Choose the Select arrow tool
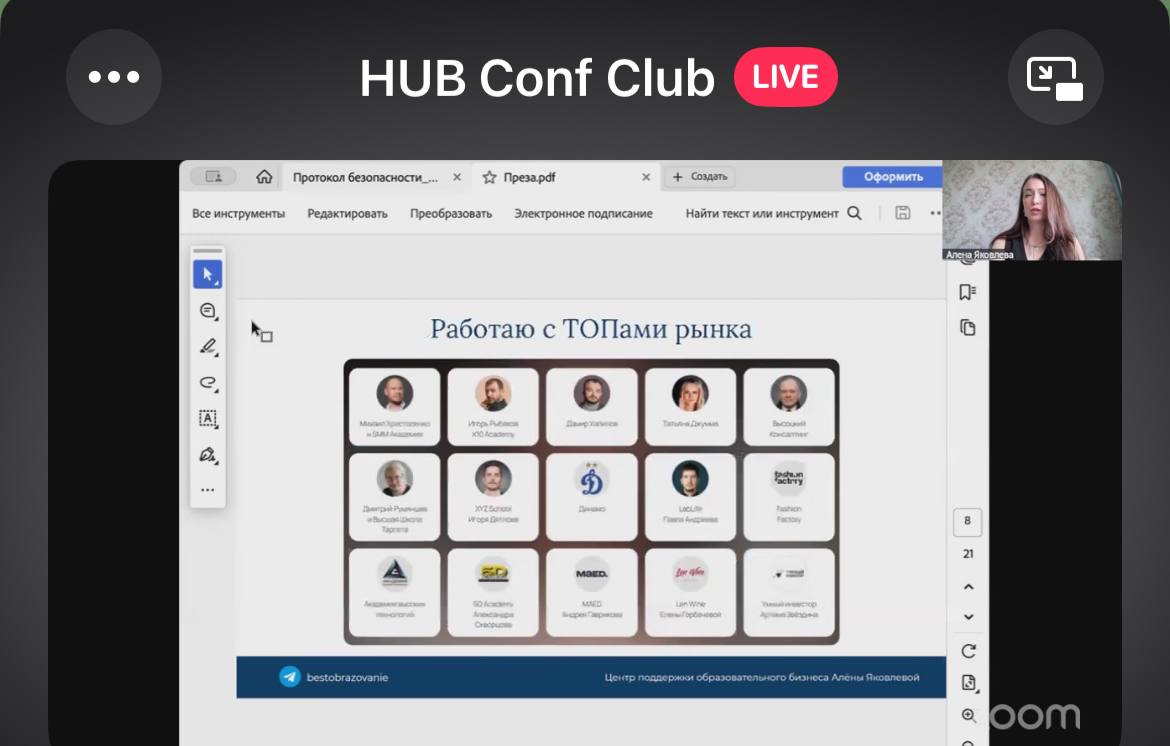The width and height of the screenshot is (1170, 746). pos(207,275)
